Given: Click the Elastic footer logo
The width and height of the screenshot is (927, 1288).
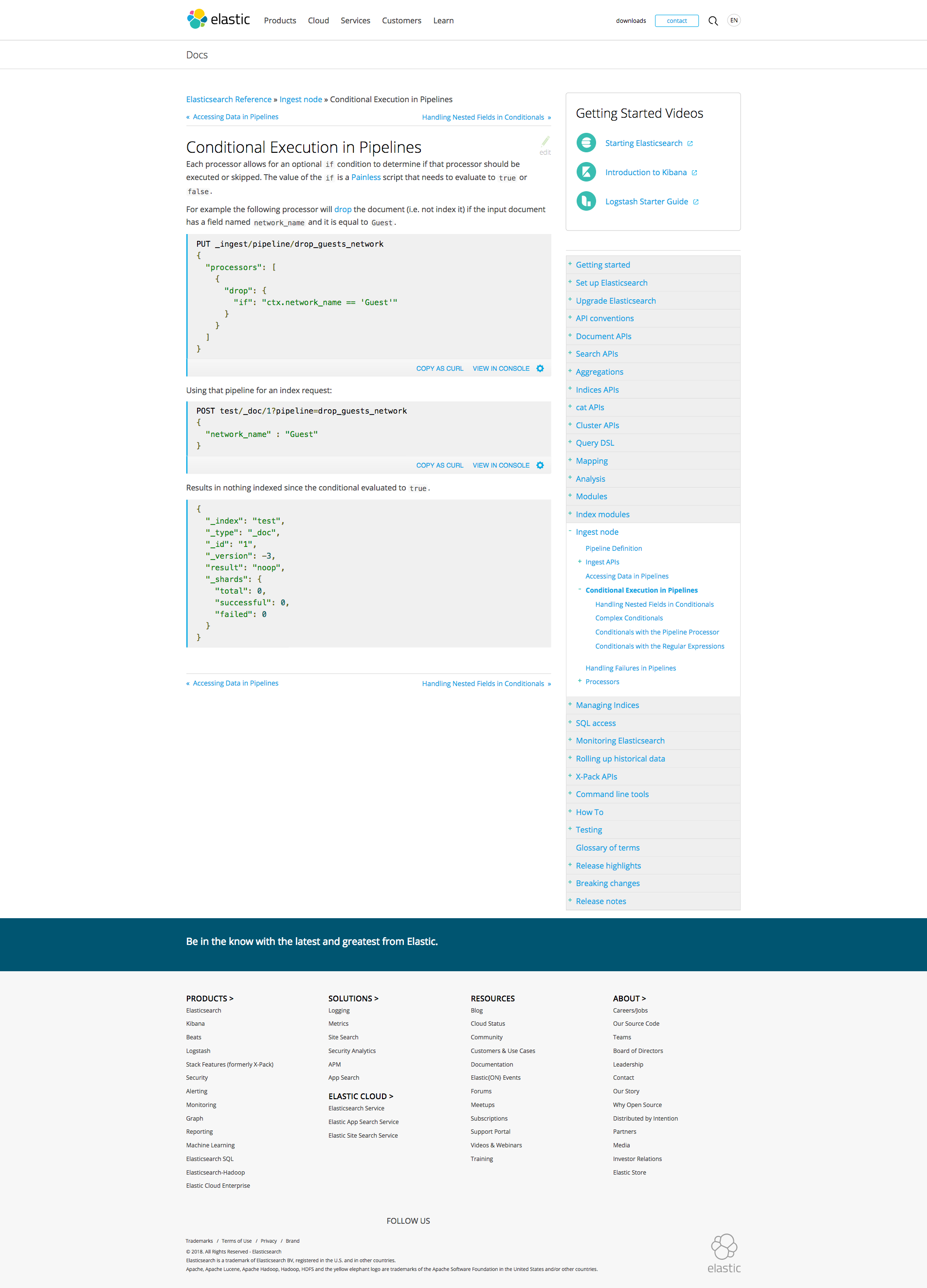Looking at the screenshot, I should [724, 1253].
